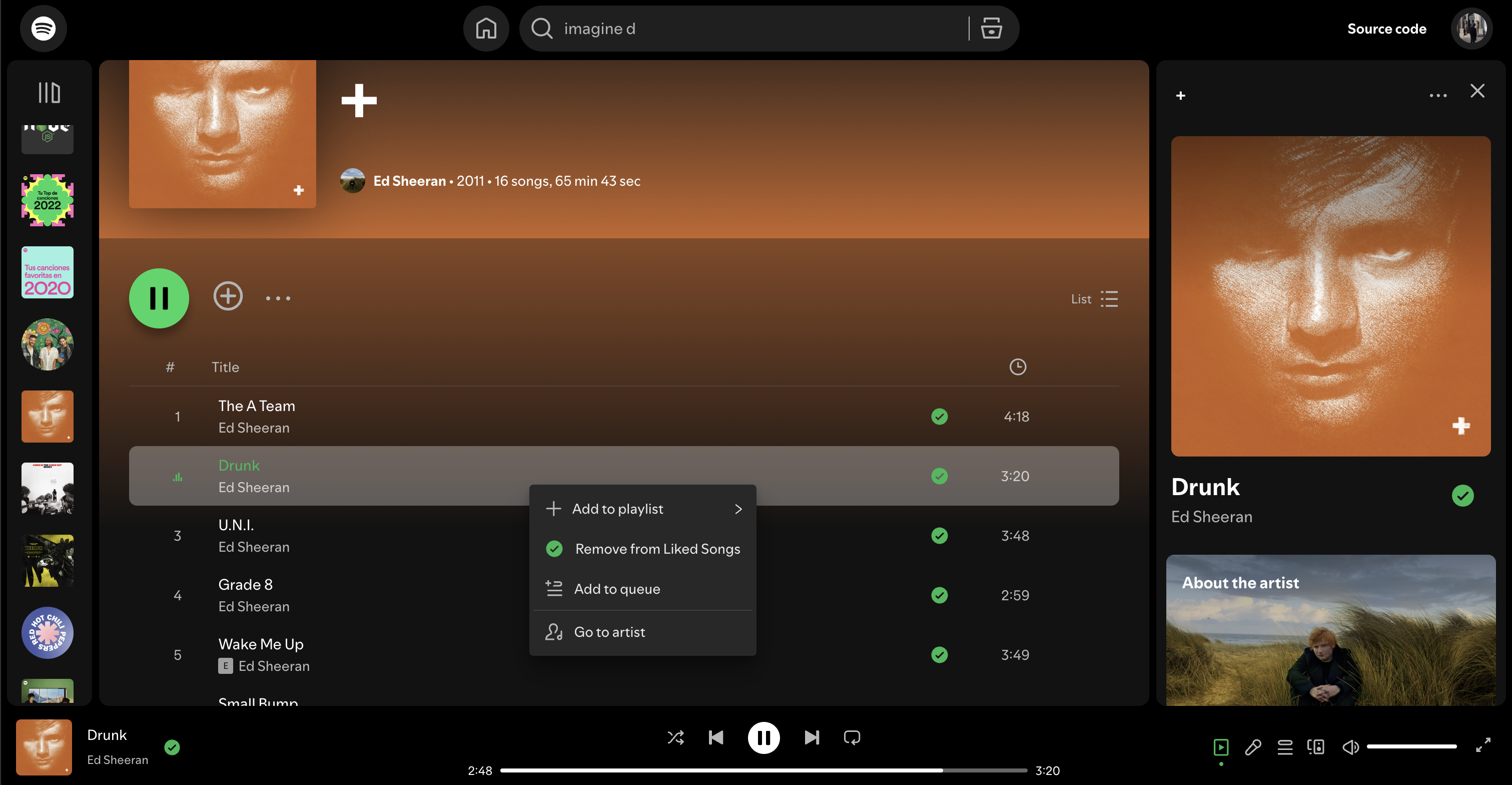Go to Home via house icon

(486, 28)
